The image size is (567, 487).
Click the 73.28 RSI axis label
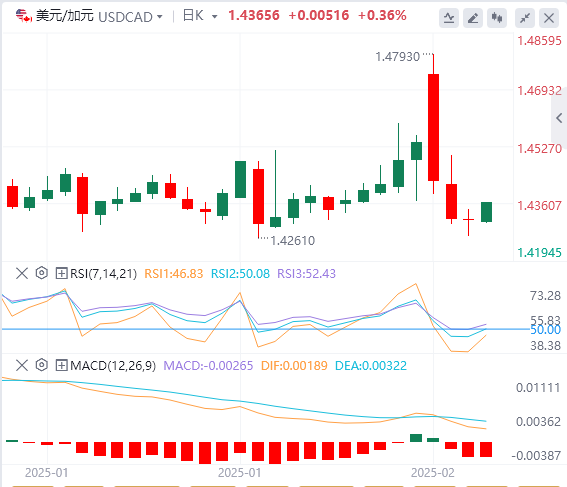545,296
